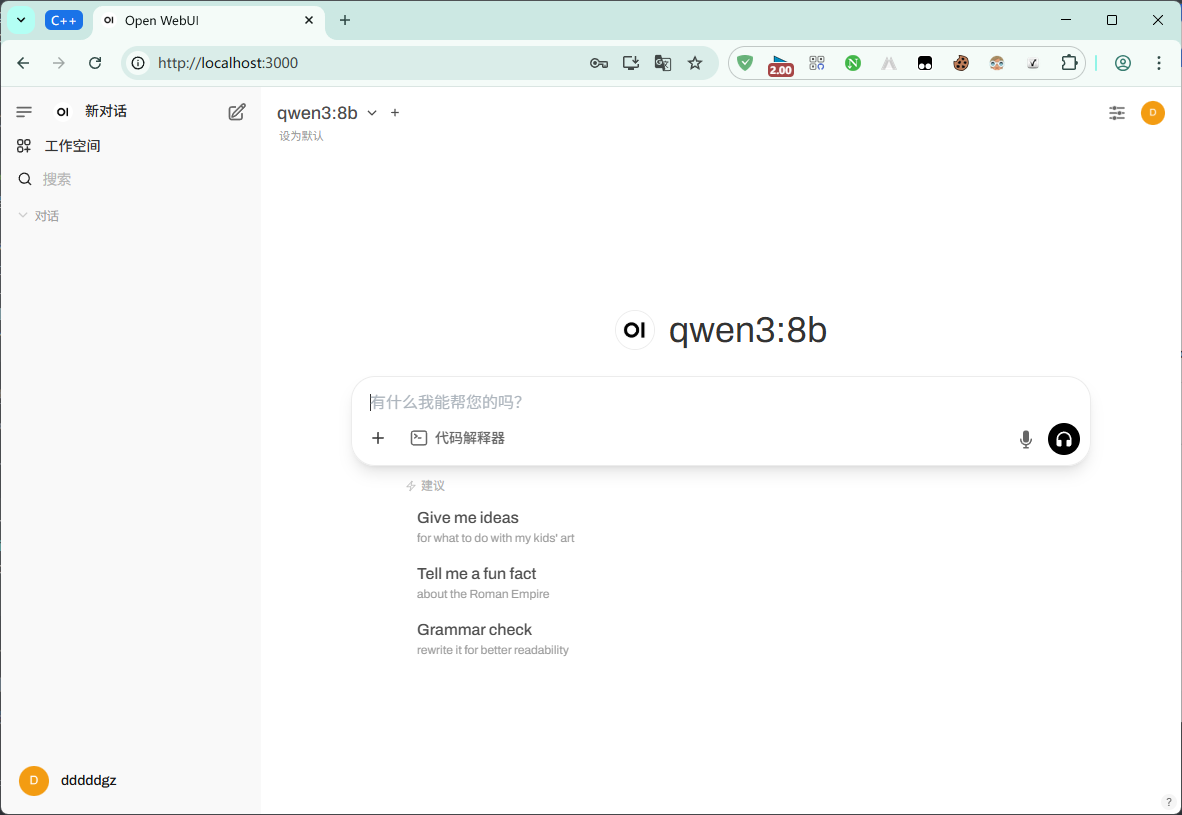Open the tab search dropdown arrow
This screenshot has width=1182, height=815.
coord(21,20)
